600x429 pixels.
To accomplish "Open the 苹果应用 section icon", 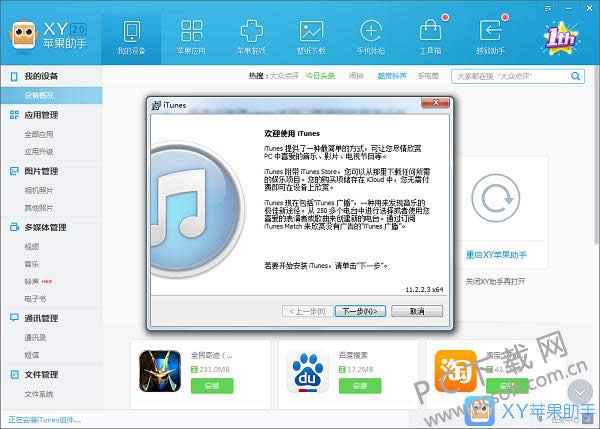I will click(x=191, y=31).
